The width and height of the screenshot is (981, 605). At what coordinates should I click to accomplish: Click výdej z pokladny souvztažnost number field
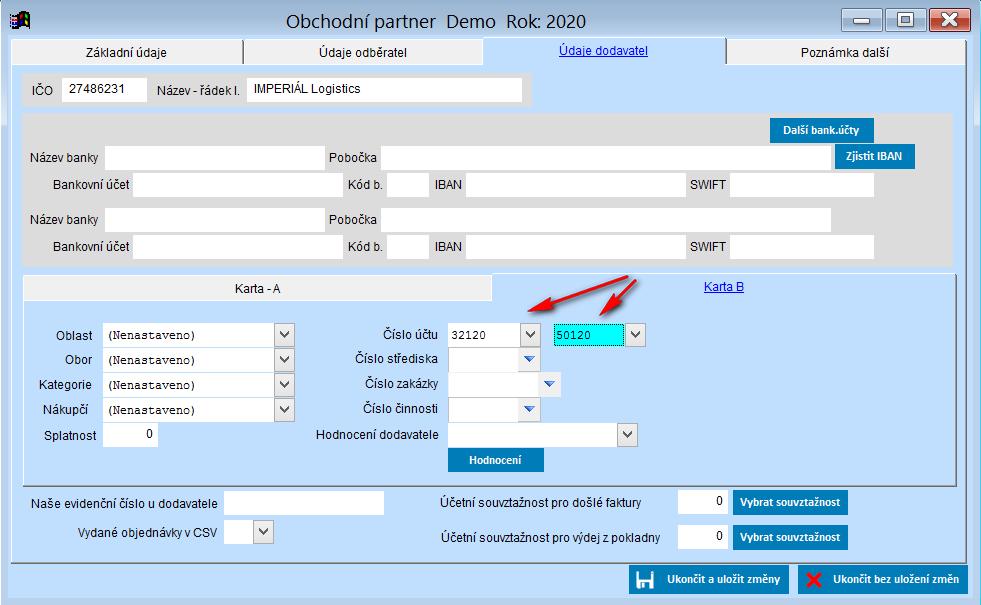(x=703, y=537)
